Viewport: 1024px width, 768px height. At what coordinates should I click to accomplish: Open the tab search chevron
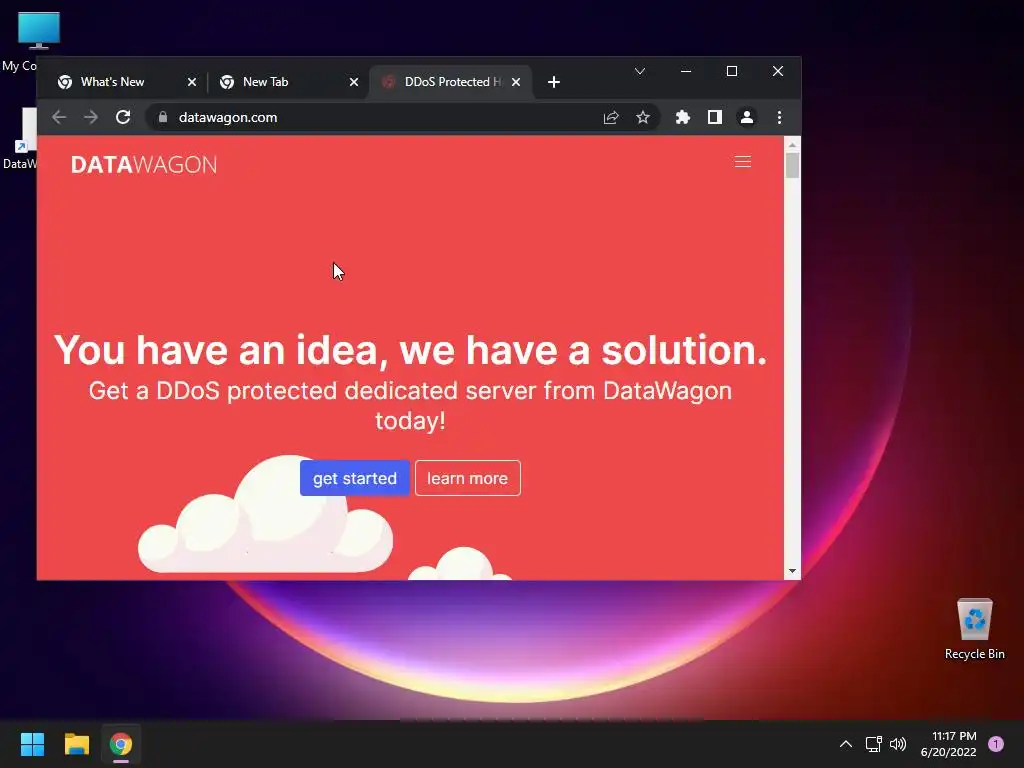tap(640, 71)
